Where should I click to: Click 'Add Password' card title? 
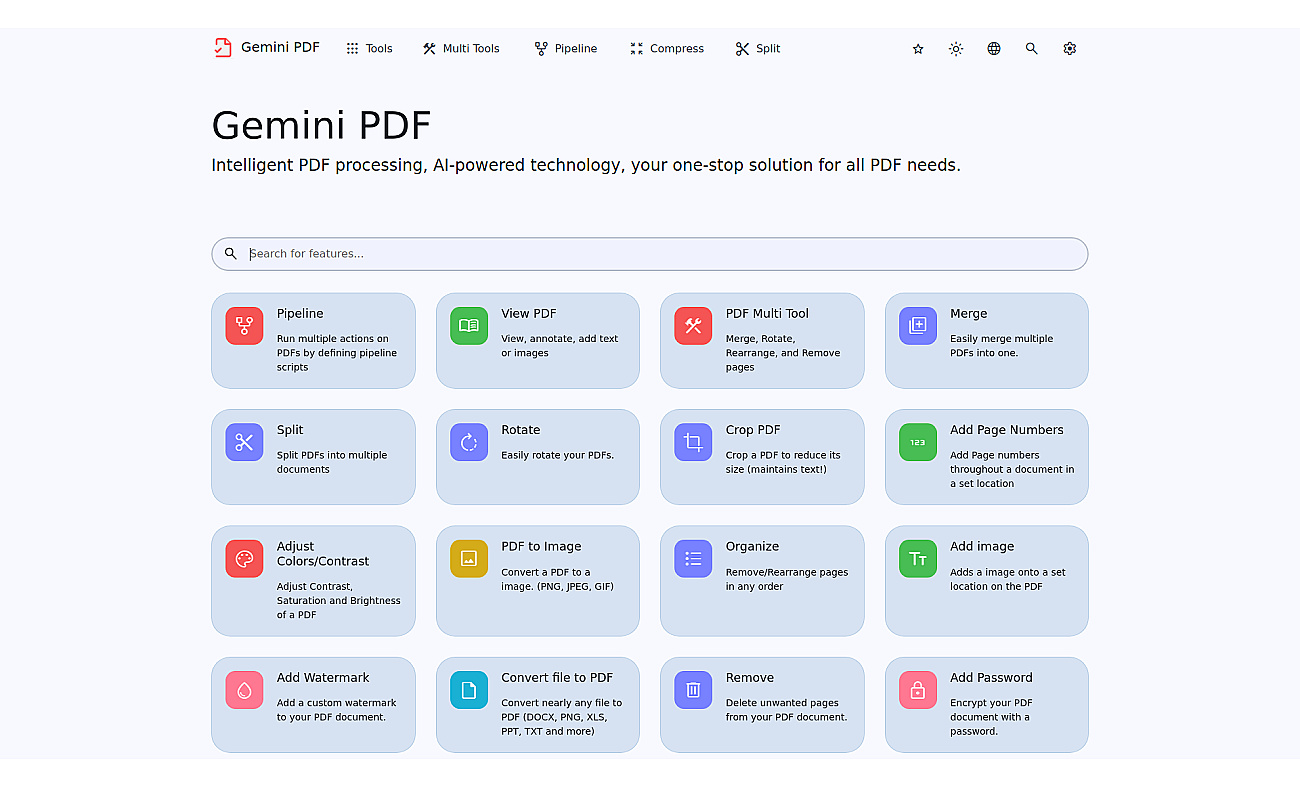991,678
